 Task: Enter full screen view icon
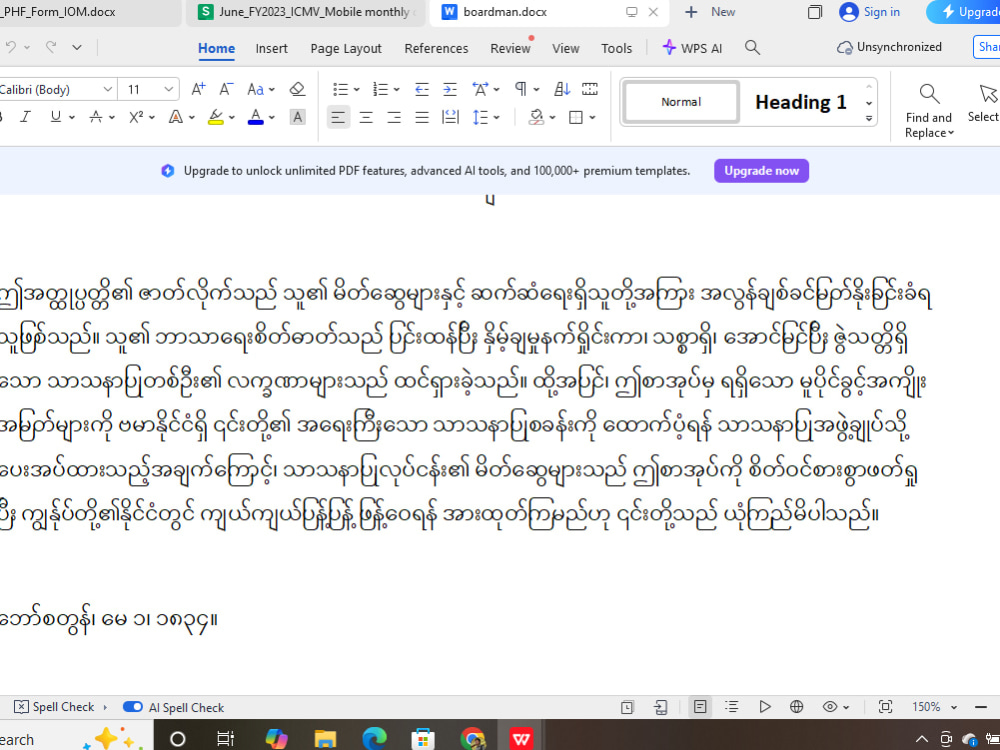click(x=885, y=707)
